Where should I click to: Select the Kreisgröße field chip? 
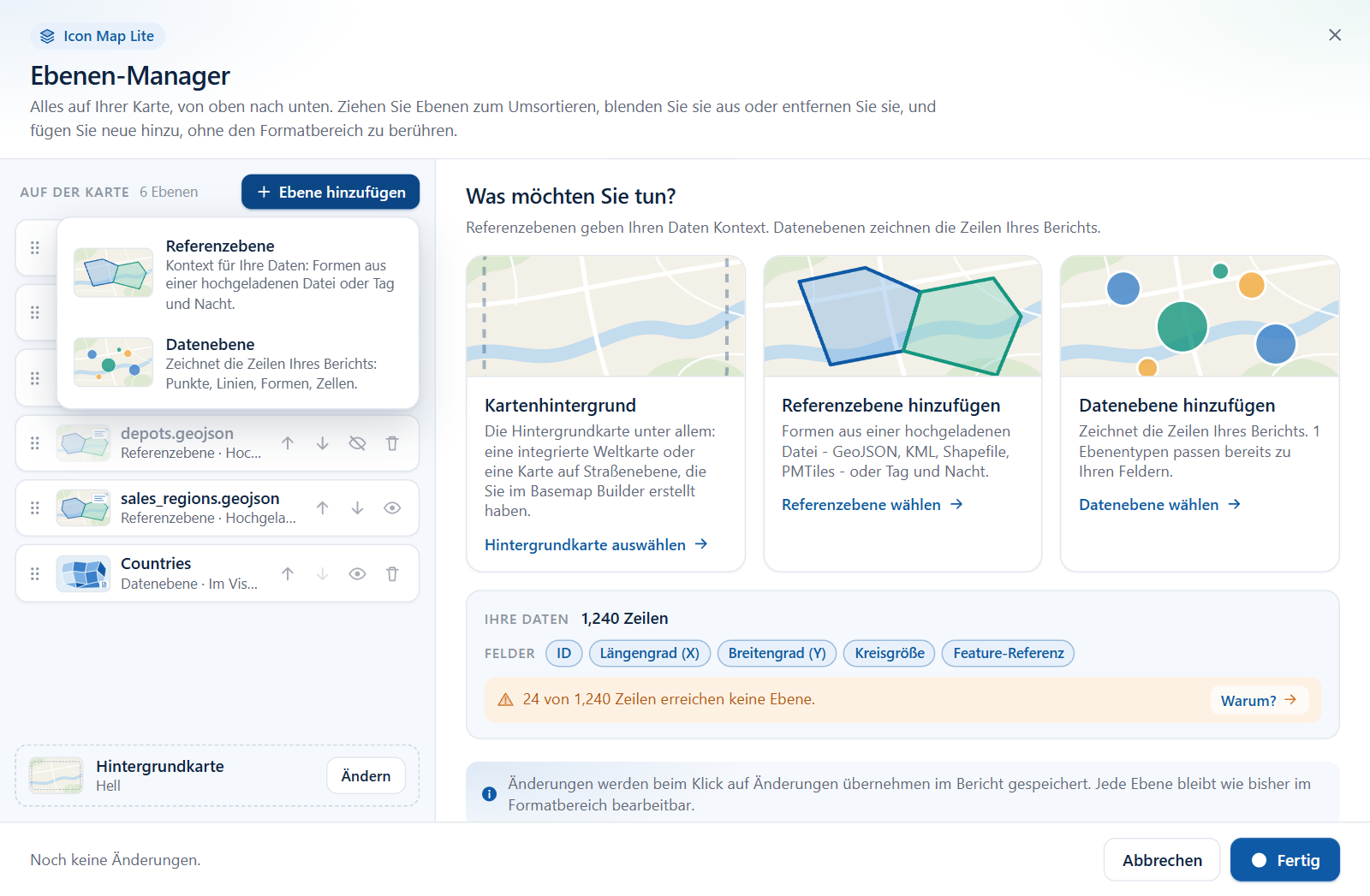point(890,653)
